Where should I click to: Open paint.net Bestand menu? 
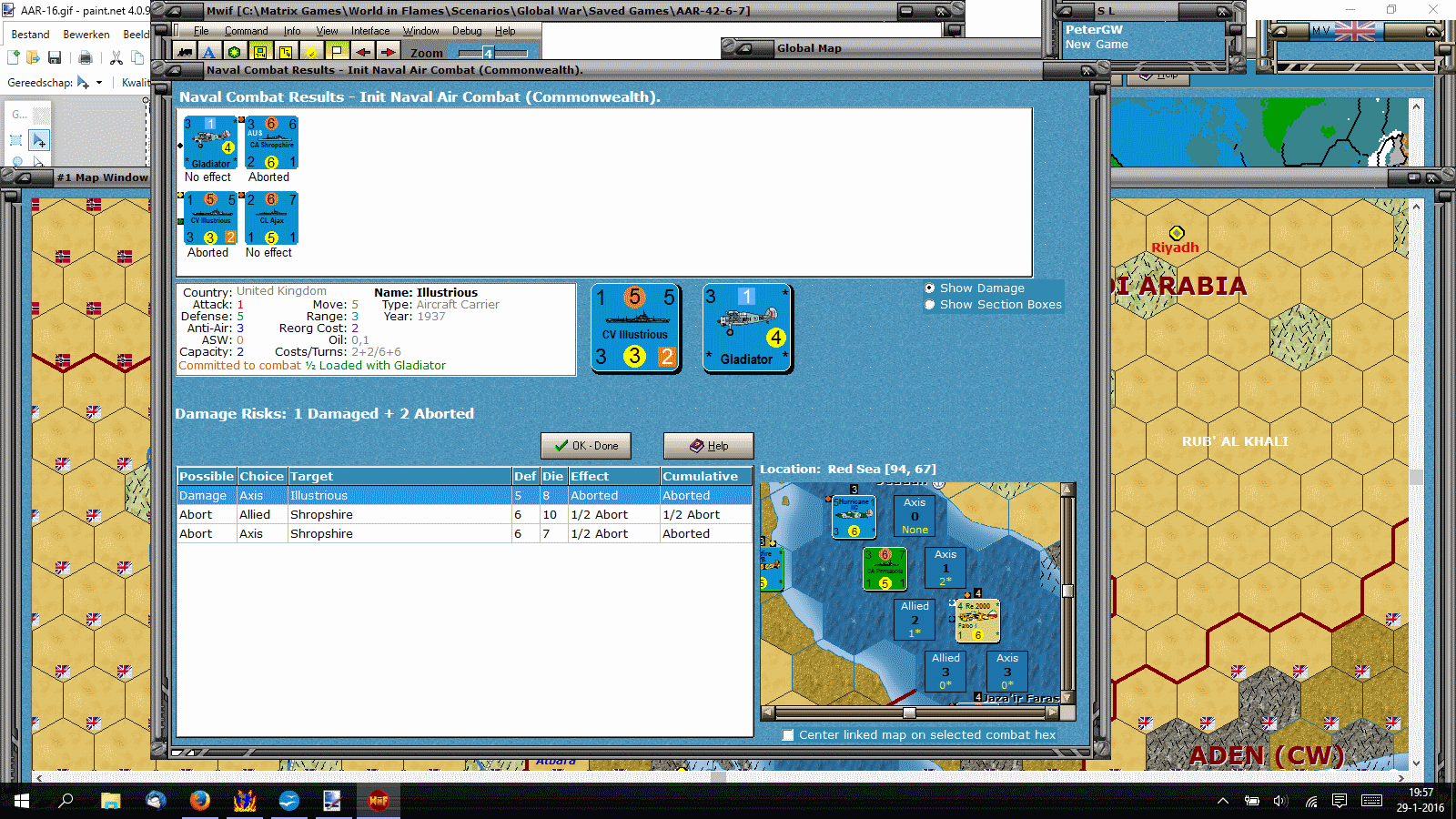[x=30, y=35]
